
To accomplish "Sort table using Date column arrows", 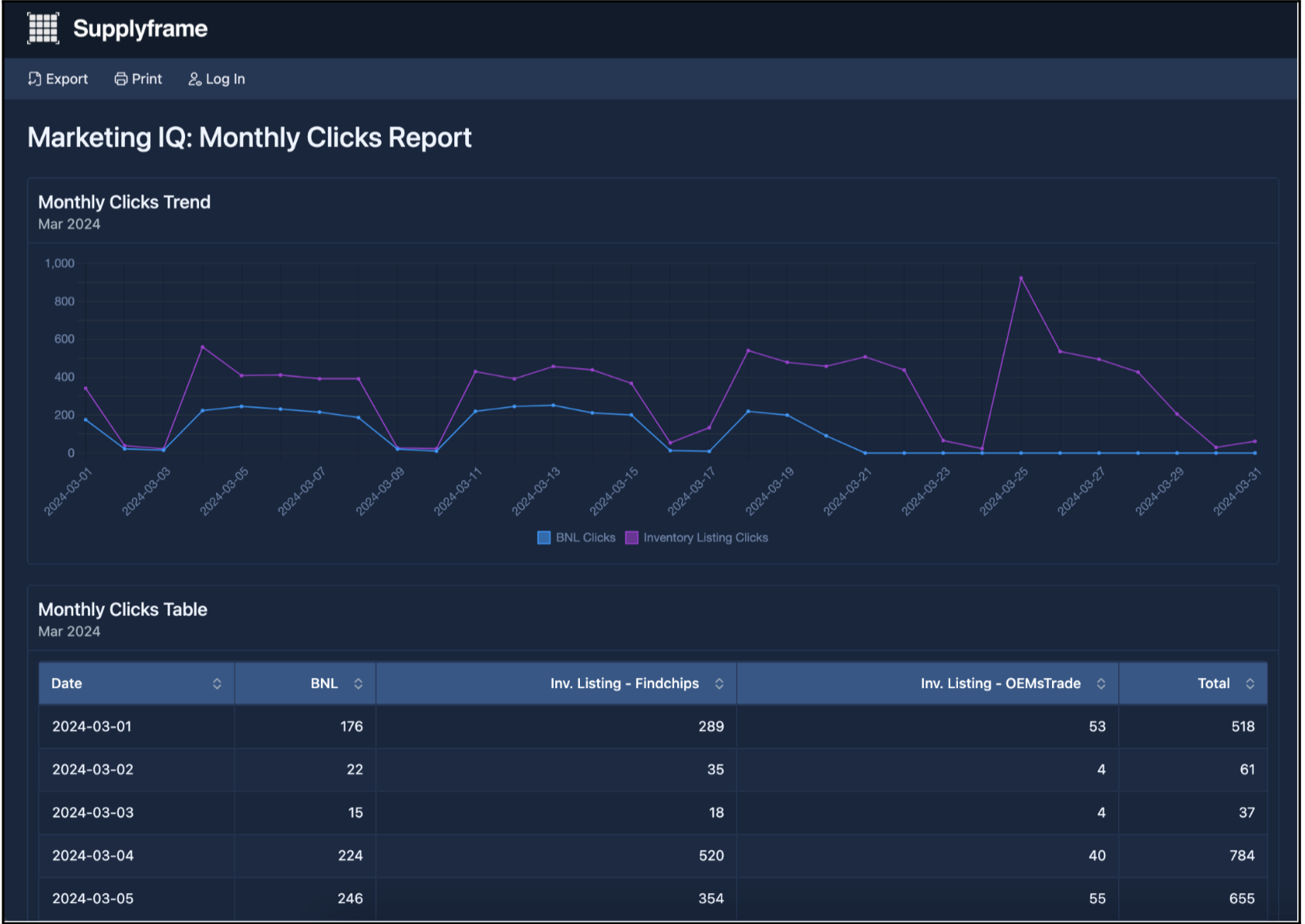I will 217,683.
